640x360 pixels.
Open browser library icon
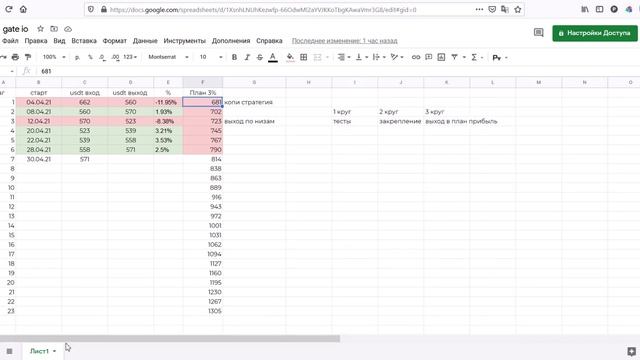585,9
